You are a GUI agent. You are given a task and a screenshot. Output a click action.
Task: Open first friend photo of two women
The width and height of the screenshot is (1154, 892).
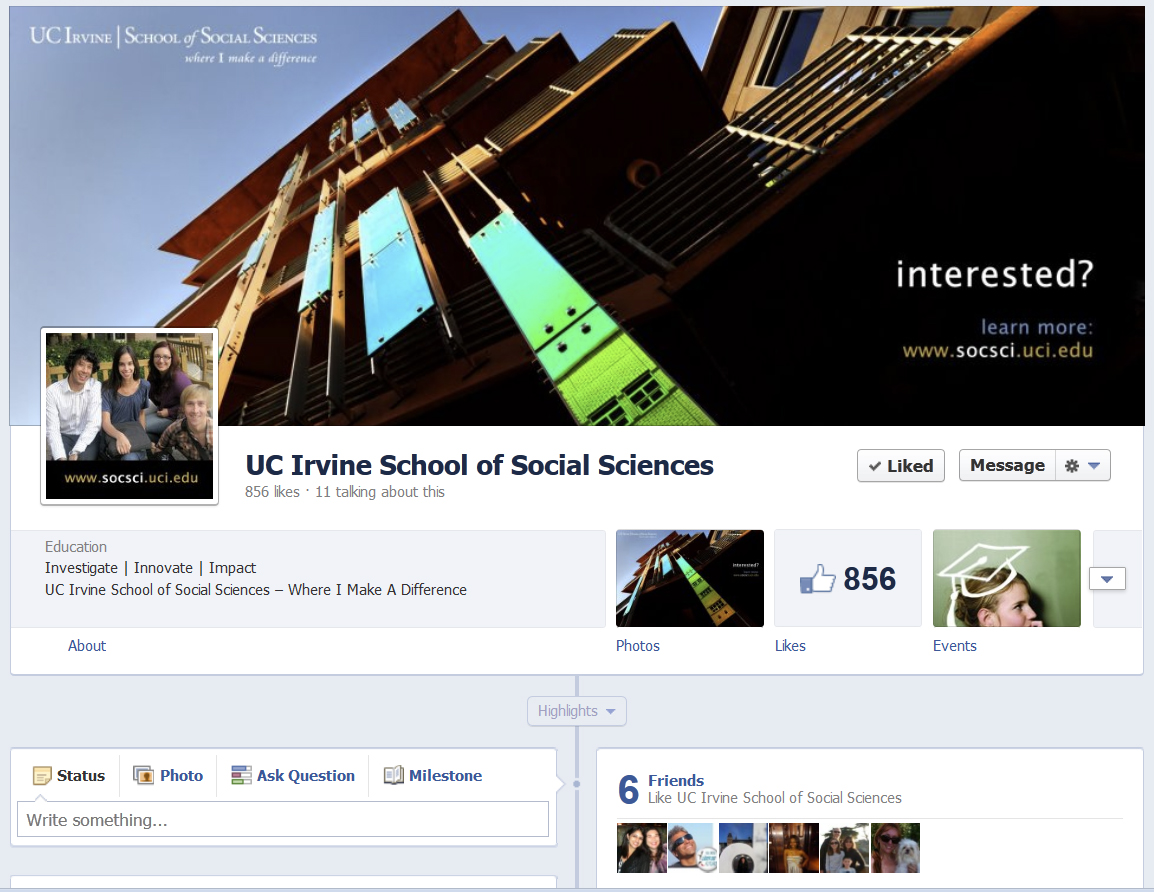click(641, 848)
